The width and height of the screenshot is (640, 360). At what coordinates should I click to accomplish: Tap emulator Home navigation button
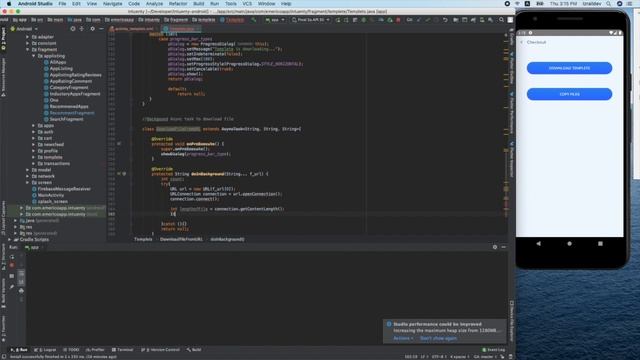(x=569, y=244)
